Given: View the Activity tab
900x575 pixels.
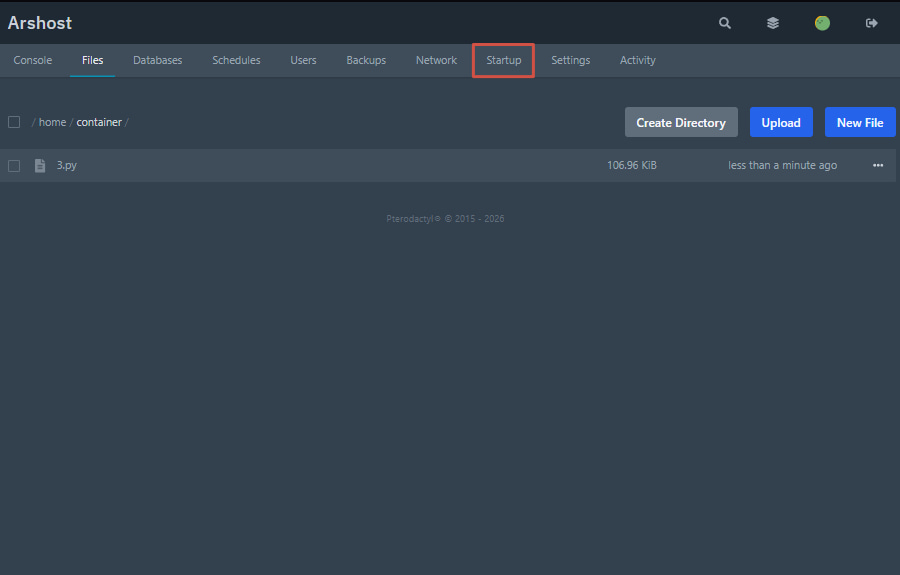Looking at the screenshot, I should (x=637, y=60).
